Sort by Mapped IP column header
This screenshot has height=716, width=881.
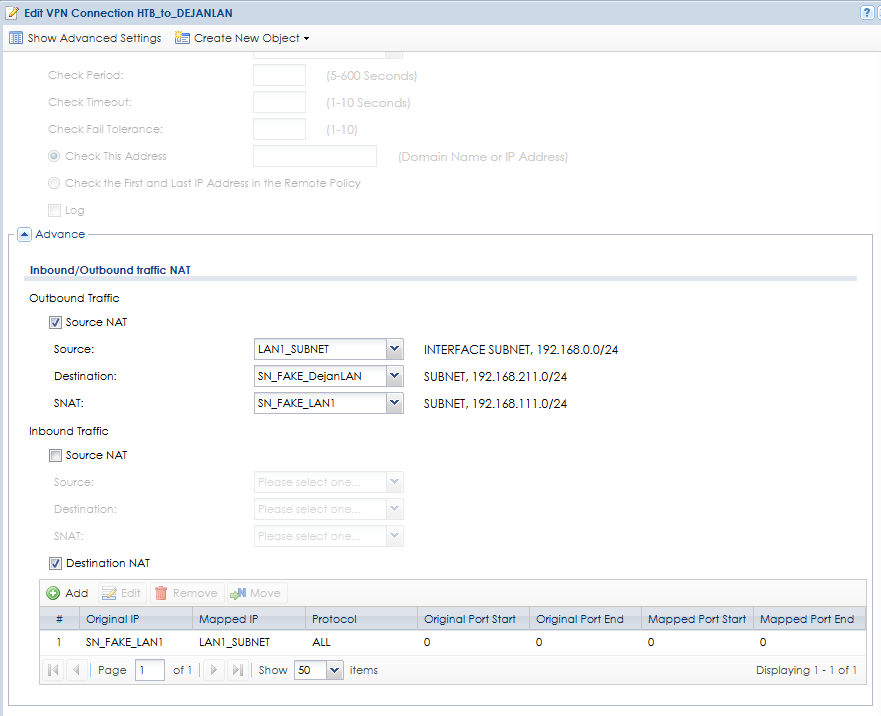pos(249,619)
